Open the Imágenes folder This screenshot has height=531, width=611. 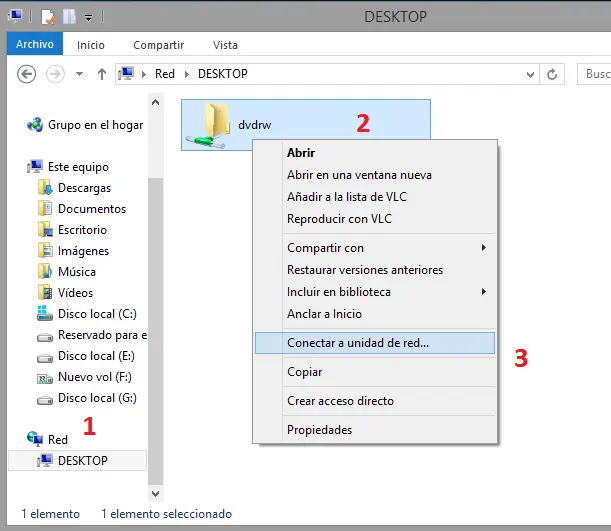click(83, 251)
